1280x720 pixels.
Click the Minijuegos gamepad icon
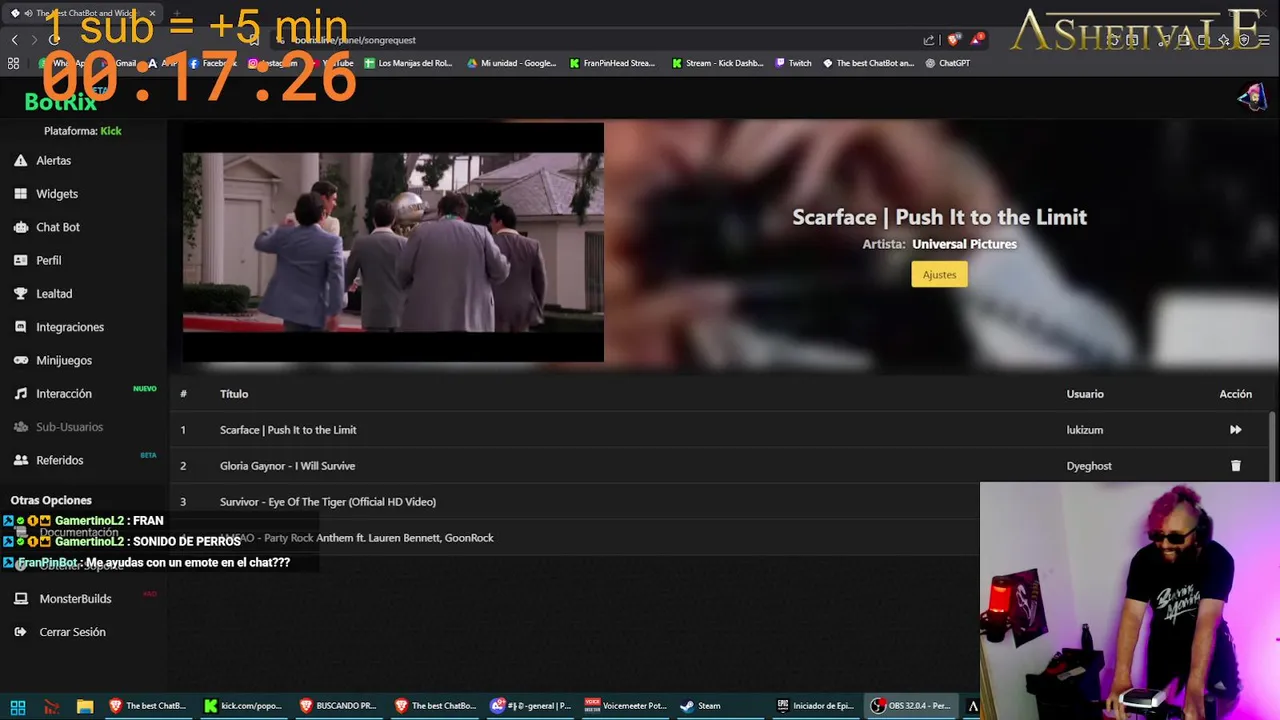click(x=20, y=360)
